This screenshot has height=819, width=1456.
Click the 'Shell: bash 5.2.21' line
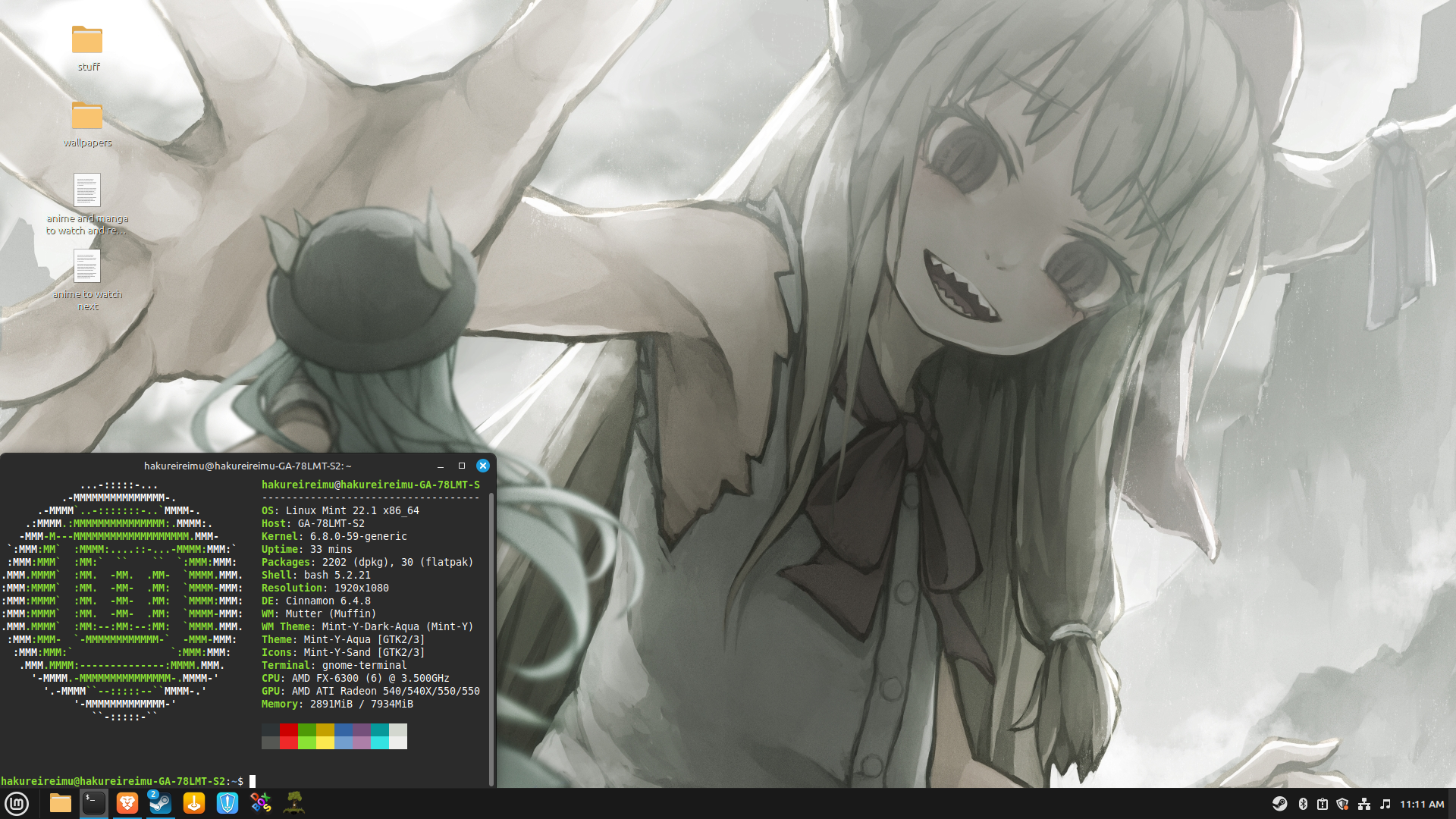point(316,575)
